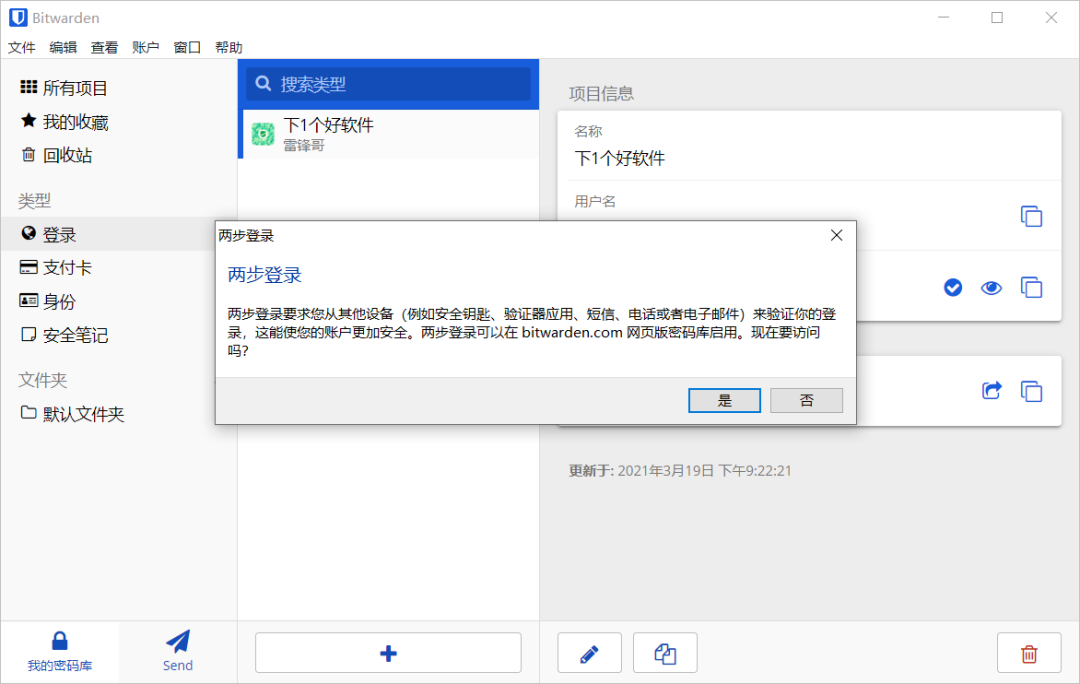
Task: Delete the item with trash icon
Action: (x=1029, y=652)
